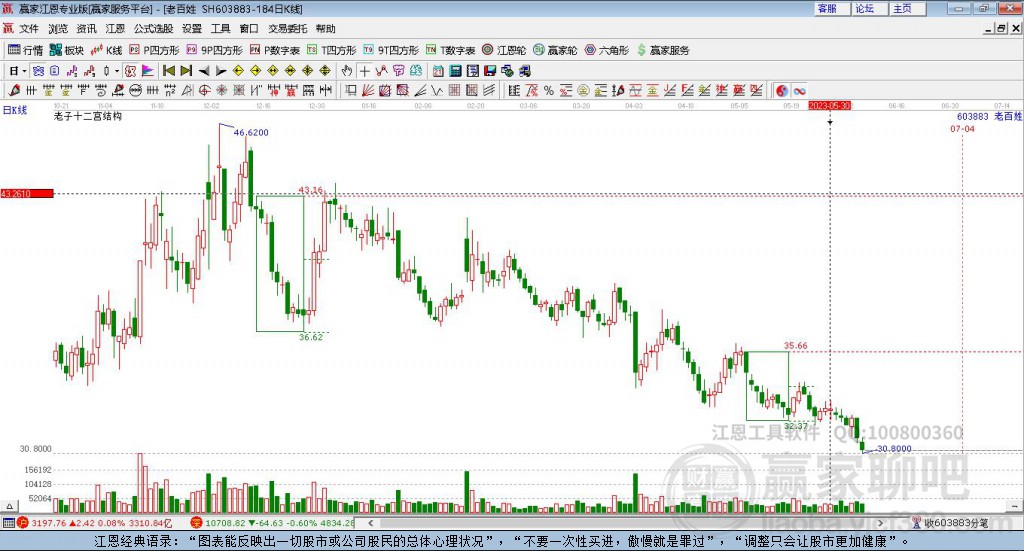Open 赢家服务 with dollar icon

pos(663,50)
